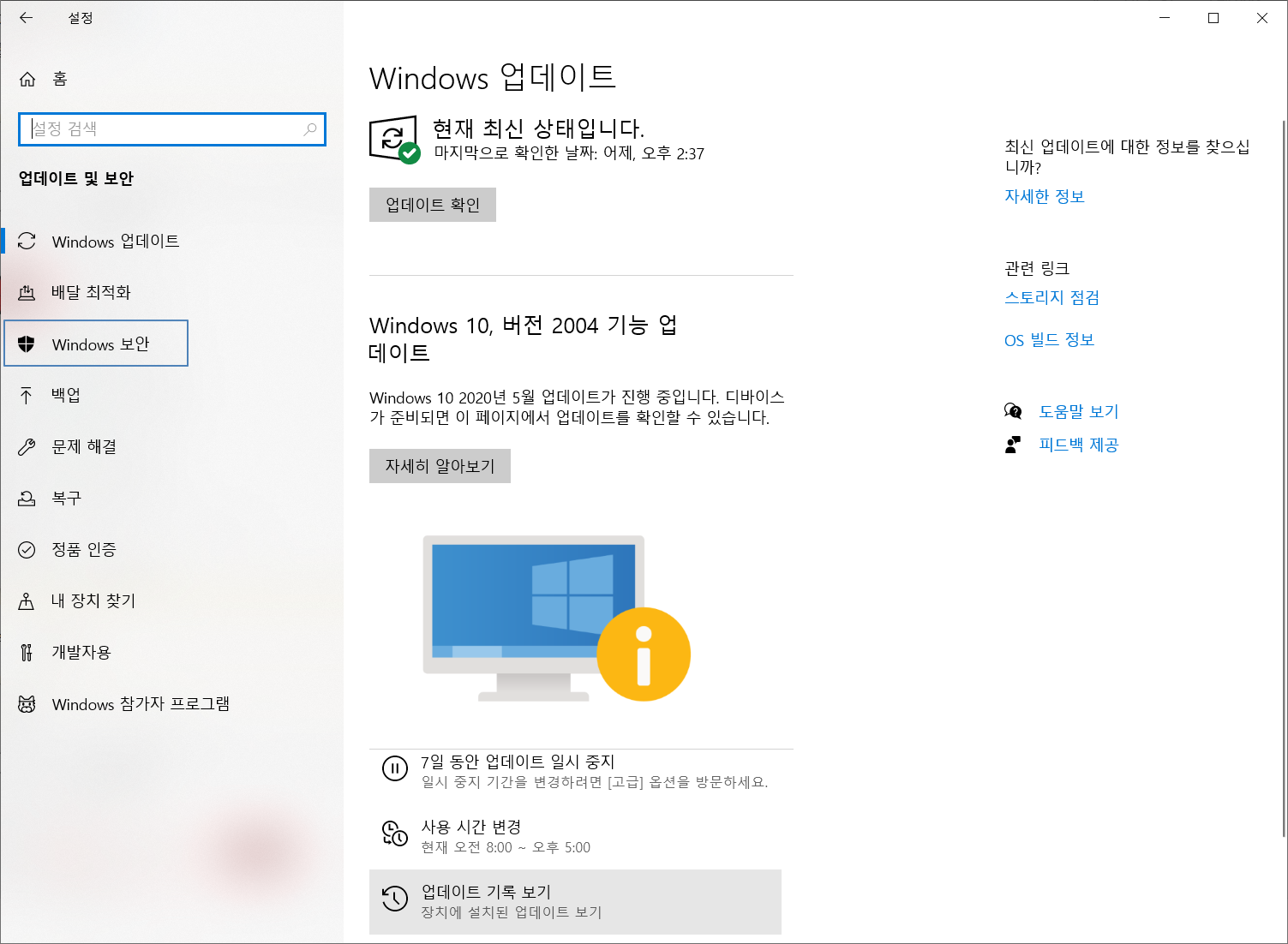Open 사용 시간 변경 option
This screenshot has width=1288, height=944.
tap(575, 836)
